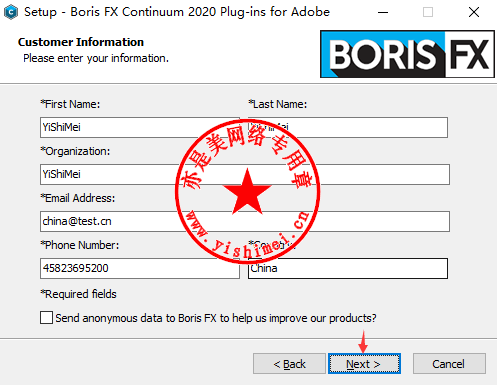Viewport: 497px width, 385px height.
Task: Click the Customer Information heading
Action: click(x=81, y=42)
